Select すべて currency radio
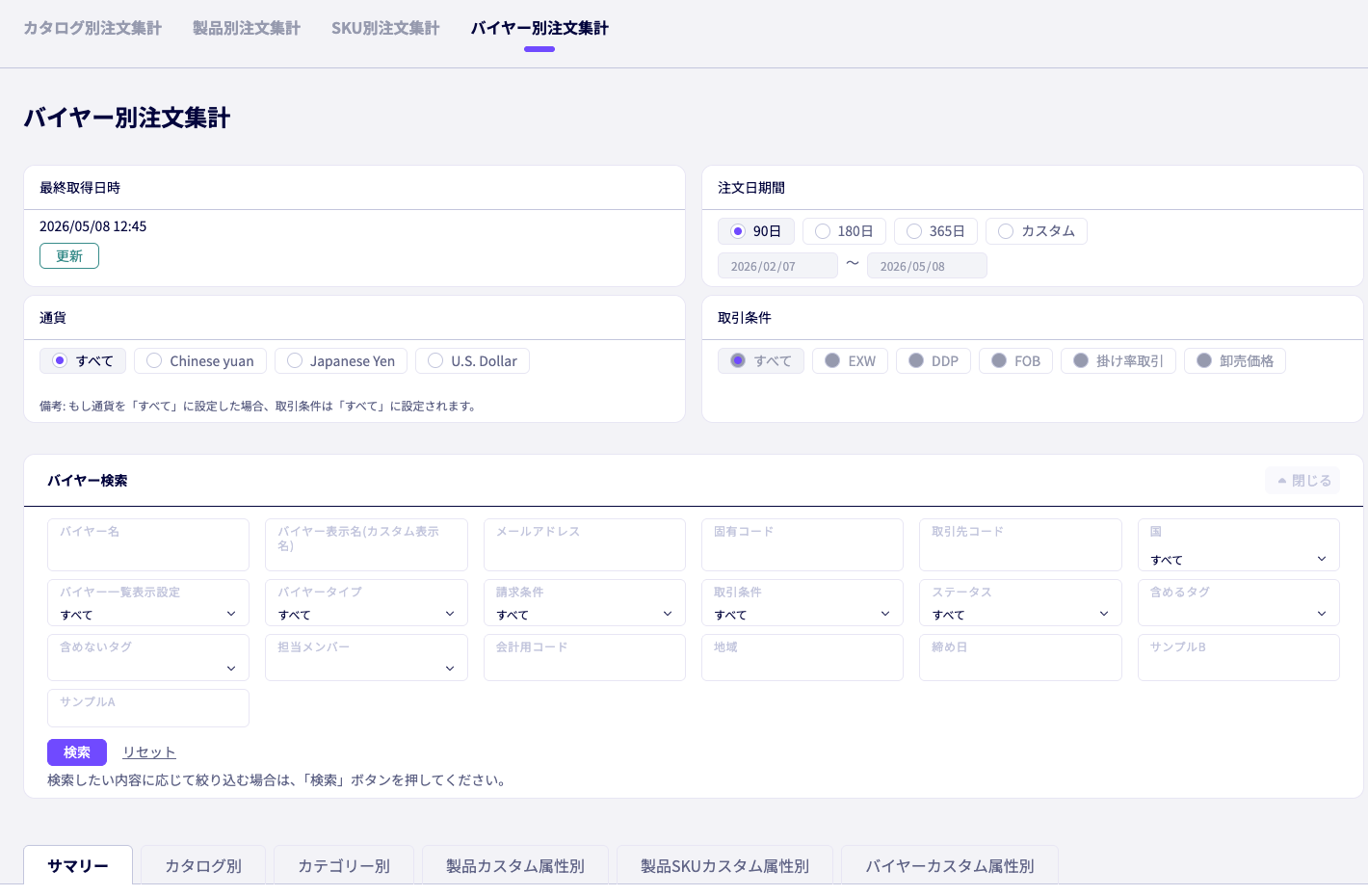 83,361
